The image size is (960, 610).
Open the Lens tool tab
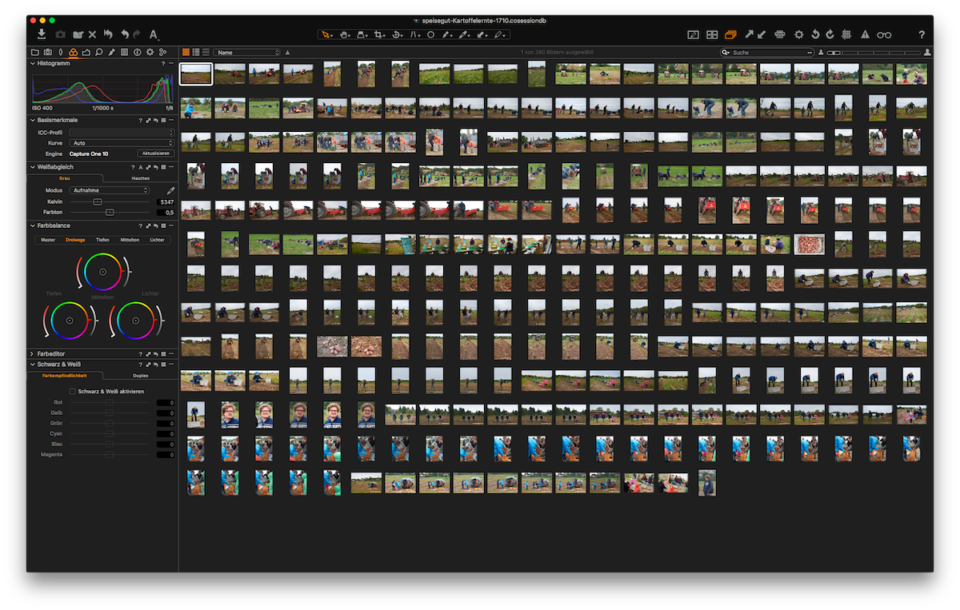click(61, 53)
